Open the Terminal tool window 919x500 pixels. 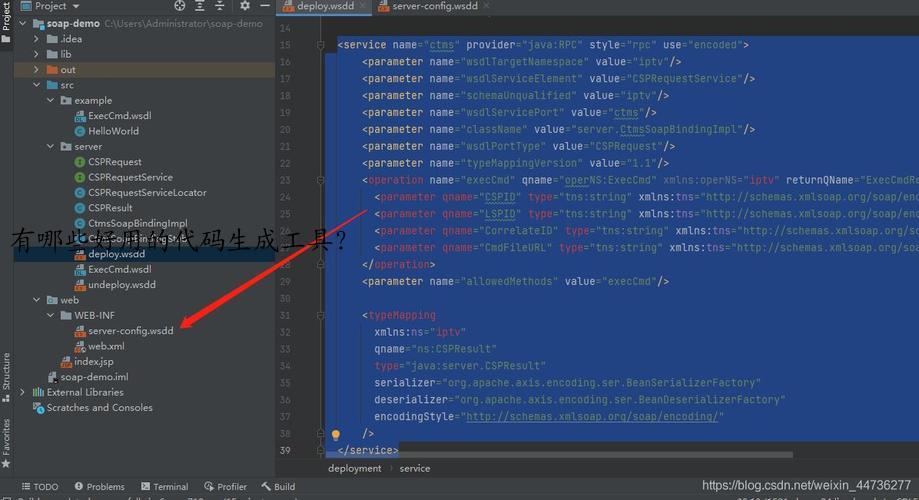click(x=163, y=487)
